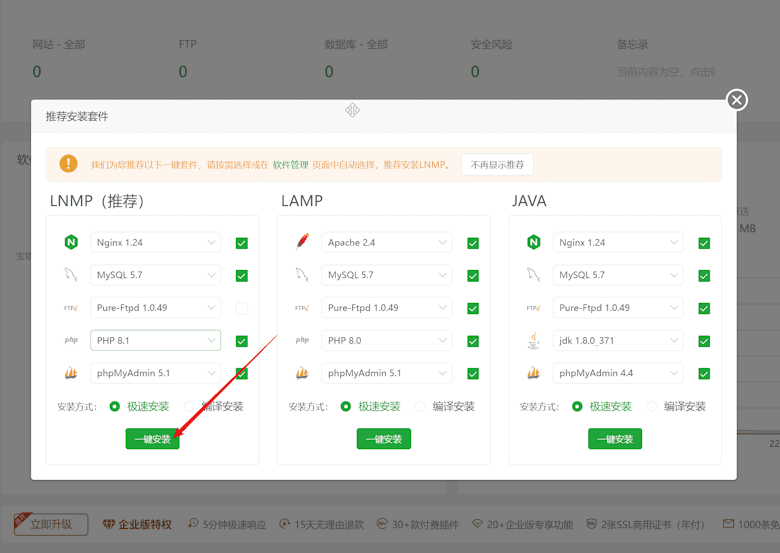Click the 5分钟极速响应 support icon
The width and height of the screenshot is (780, 553).
coord(193,523)
